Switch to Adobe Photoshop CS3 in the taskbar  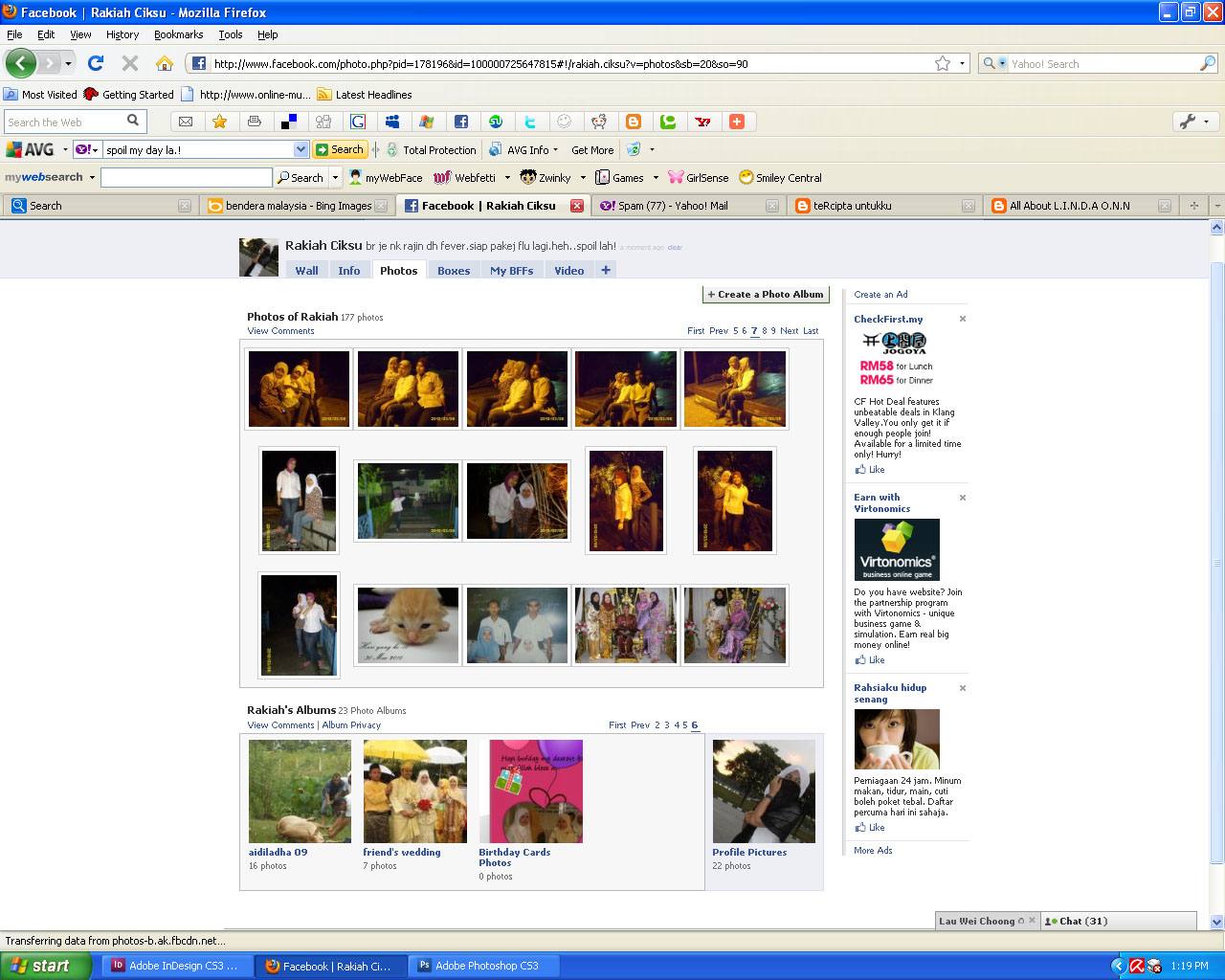[483, 966]
